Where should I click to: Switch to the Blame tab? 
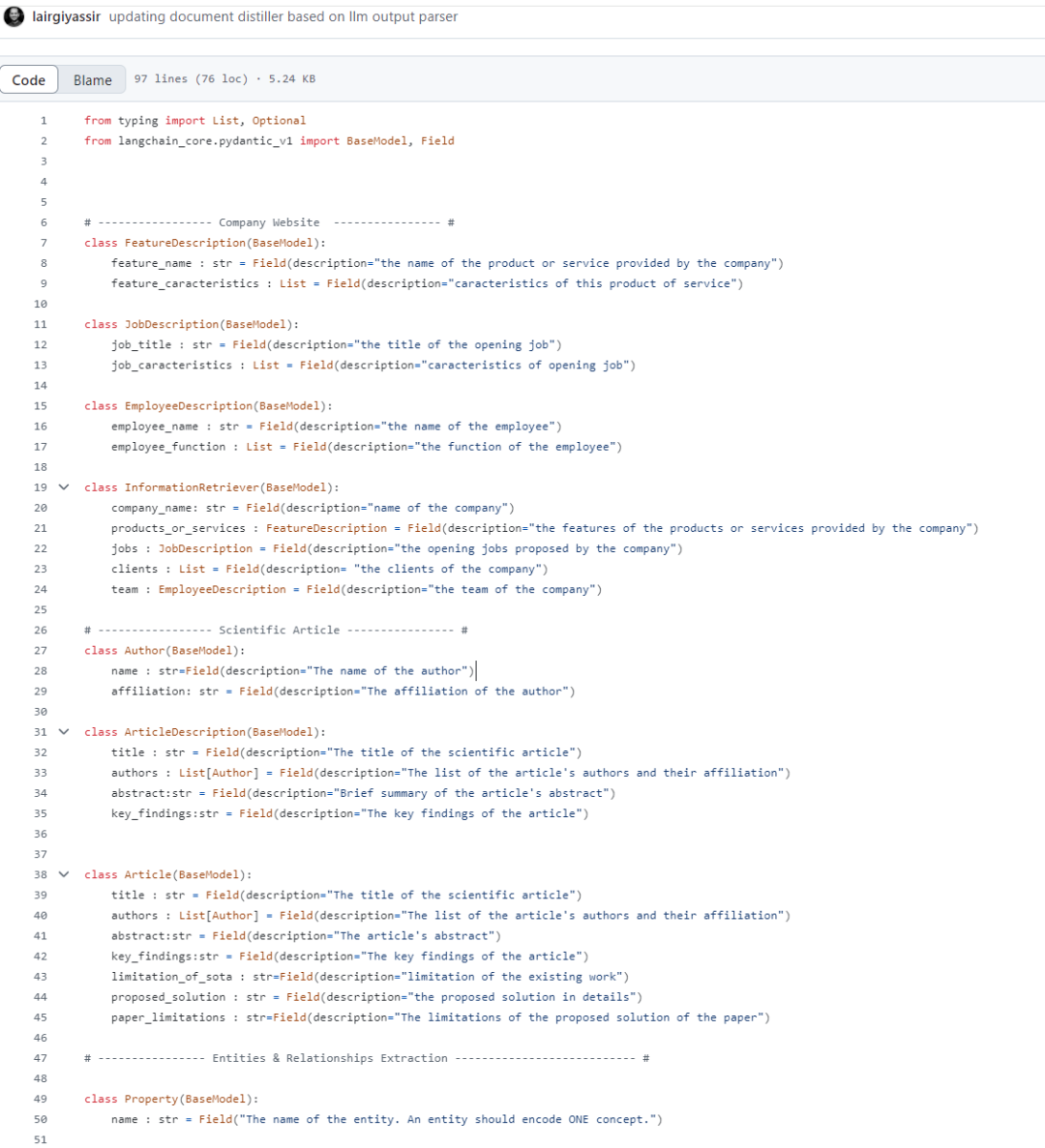tap(93, 80)
